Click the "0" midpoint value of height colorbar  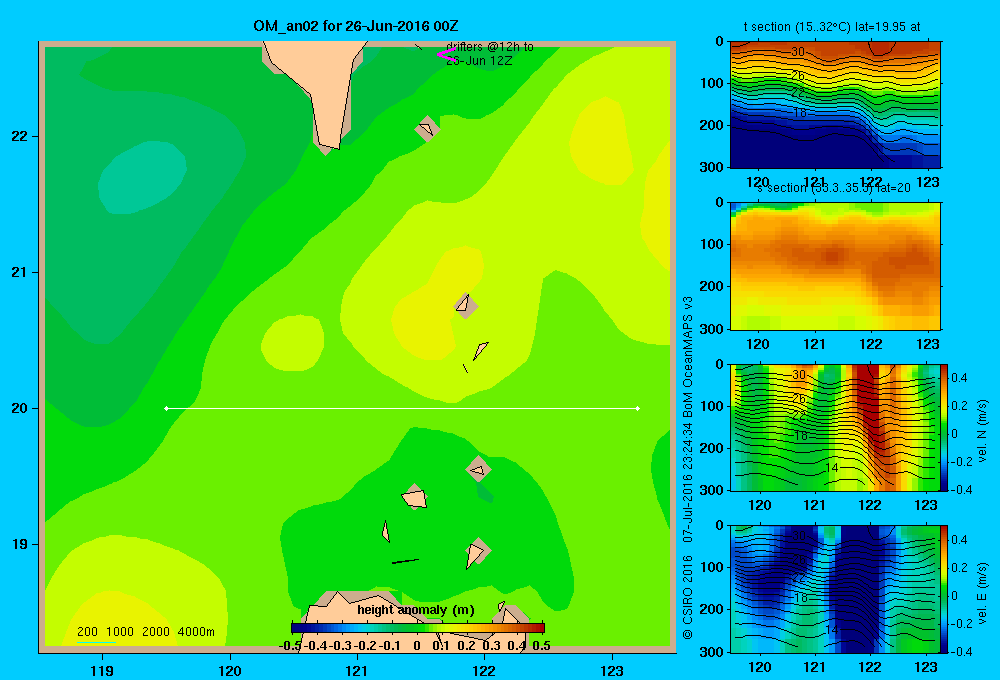point(416,646)
